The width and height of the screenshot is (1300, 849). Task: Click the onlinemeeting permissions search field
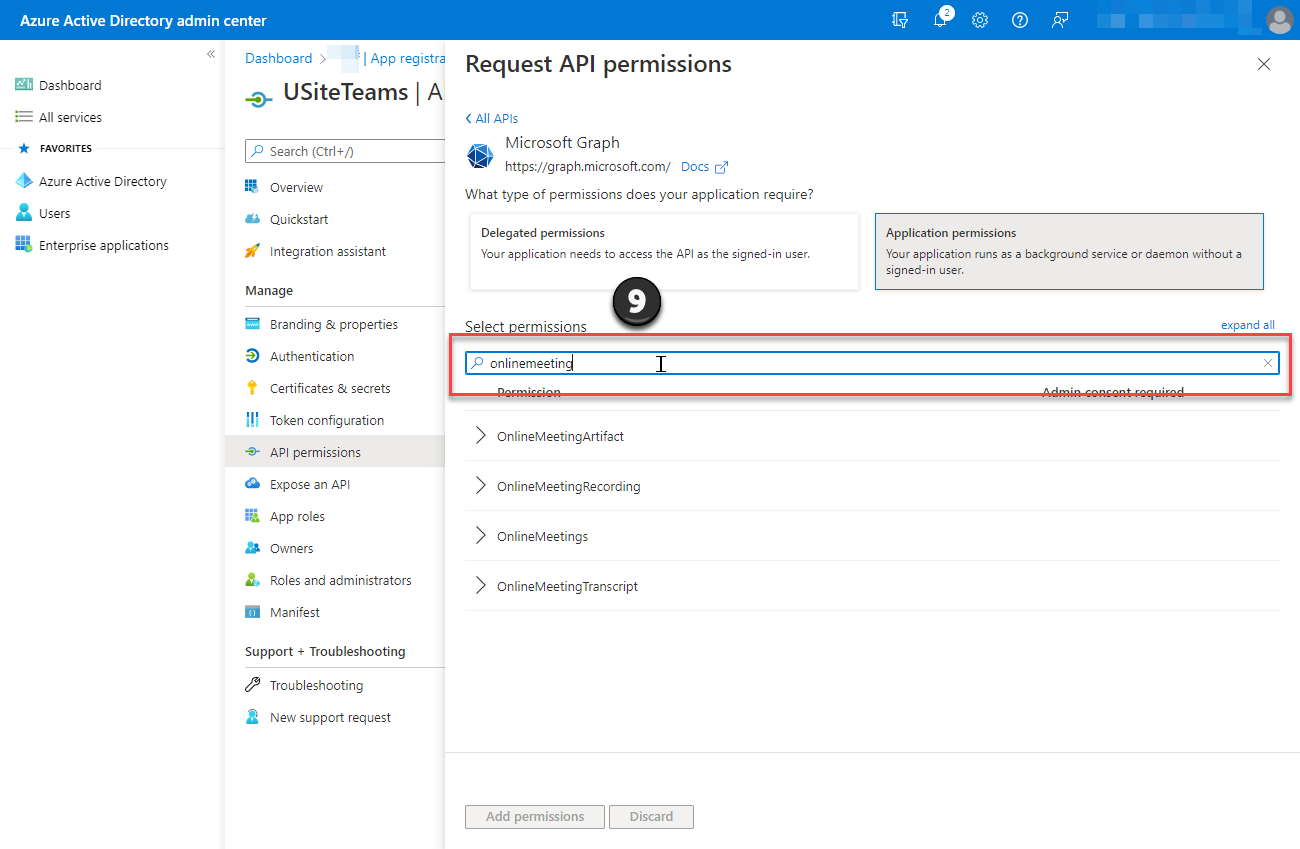tap(872, 363)
